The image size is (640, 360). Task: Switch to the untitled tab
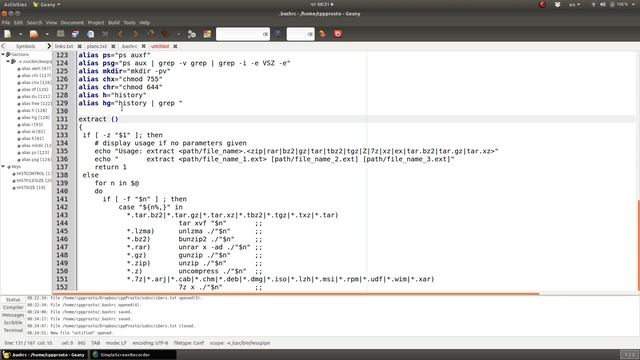[160, 47]
